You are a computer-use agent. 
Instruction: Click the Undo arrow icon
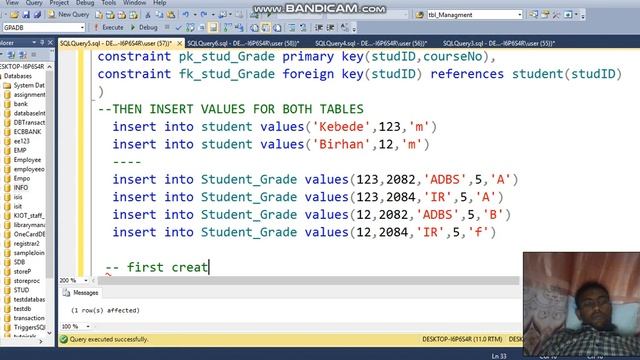coord(186,15)
